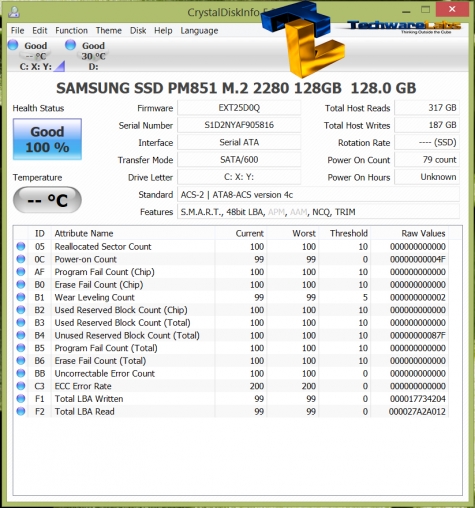Click the Good status label above D:
Image resolution: width=475 pixels, height=508 pixels.
point(93,46)
